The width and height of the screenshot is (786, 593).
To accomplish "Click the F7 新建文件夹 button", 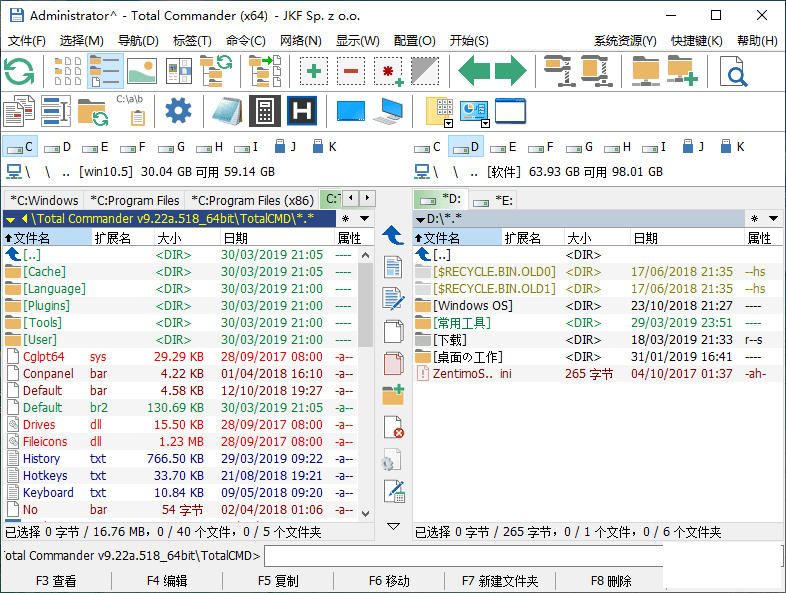I will (x=500, y=581).
